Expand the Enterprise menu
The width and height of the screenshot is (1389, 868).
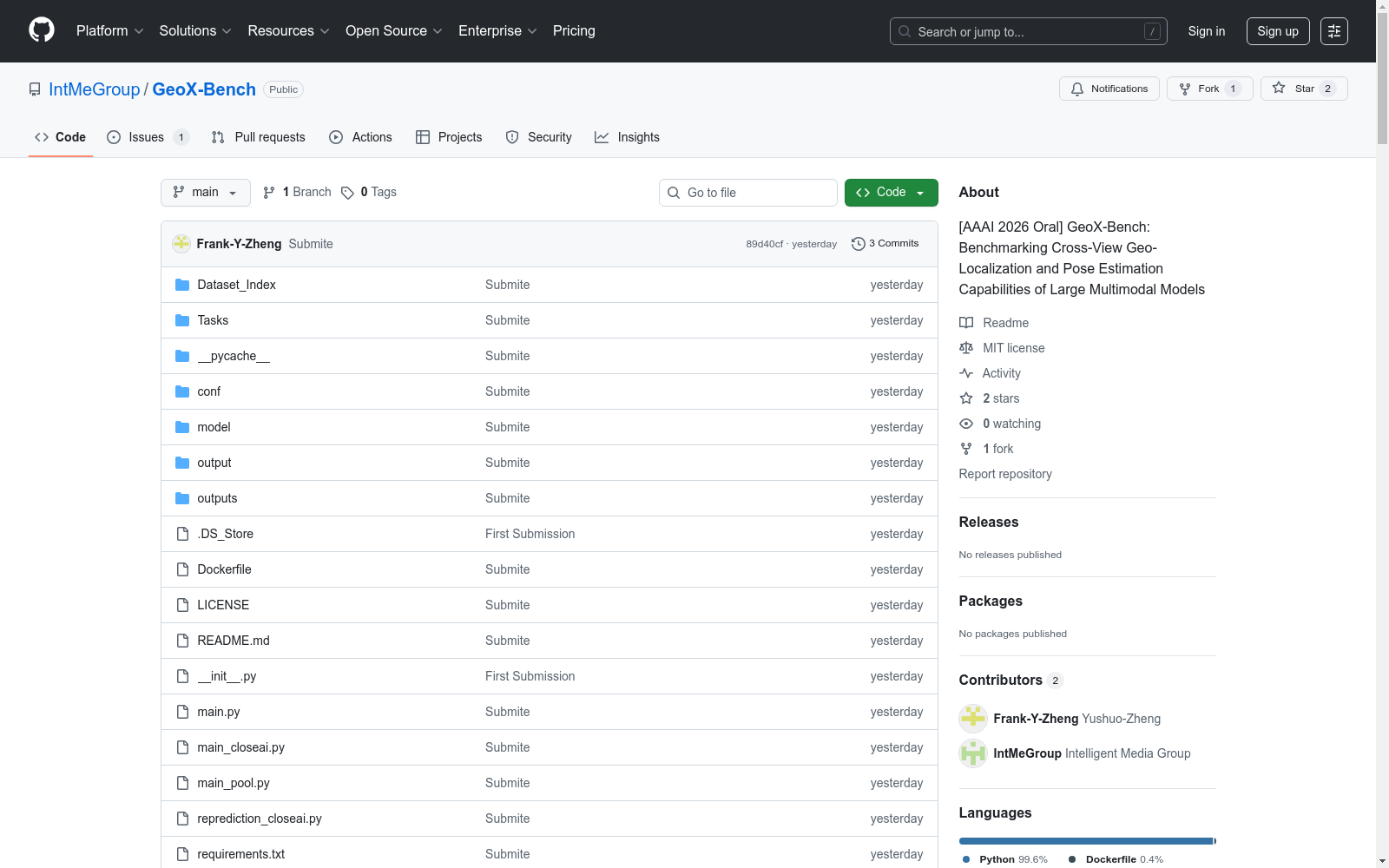(498, 31)
